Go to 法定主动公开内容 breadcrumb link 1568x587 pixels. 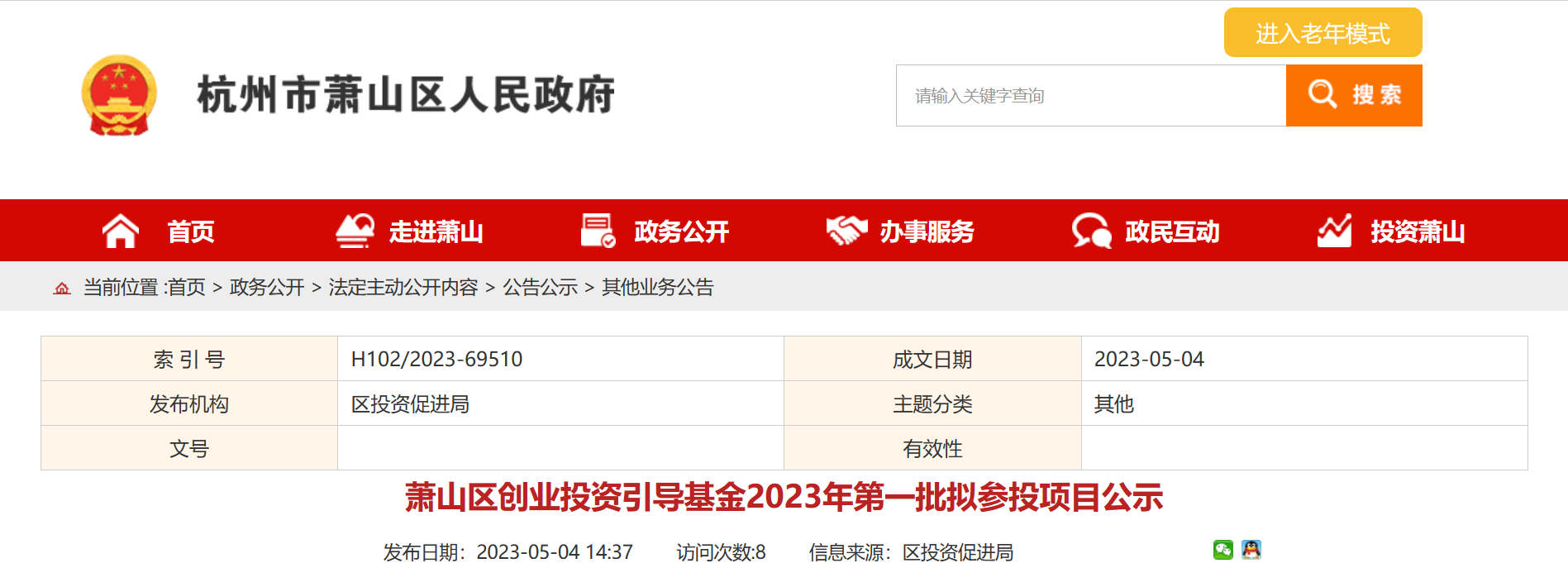403,287
